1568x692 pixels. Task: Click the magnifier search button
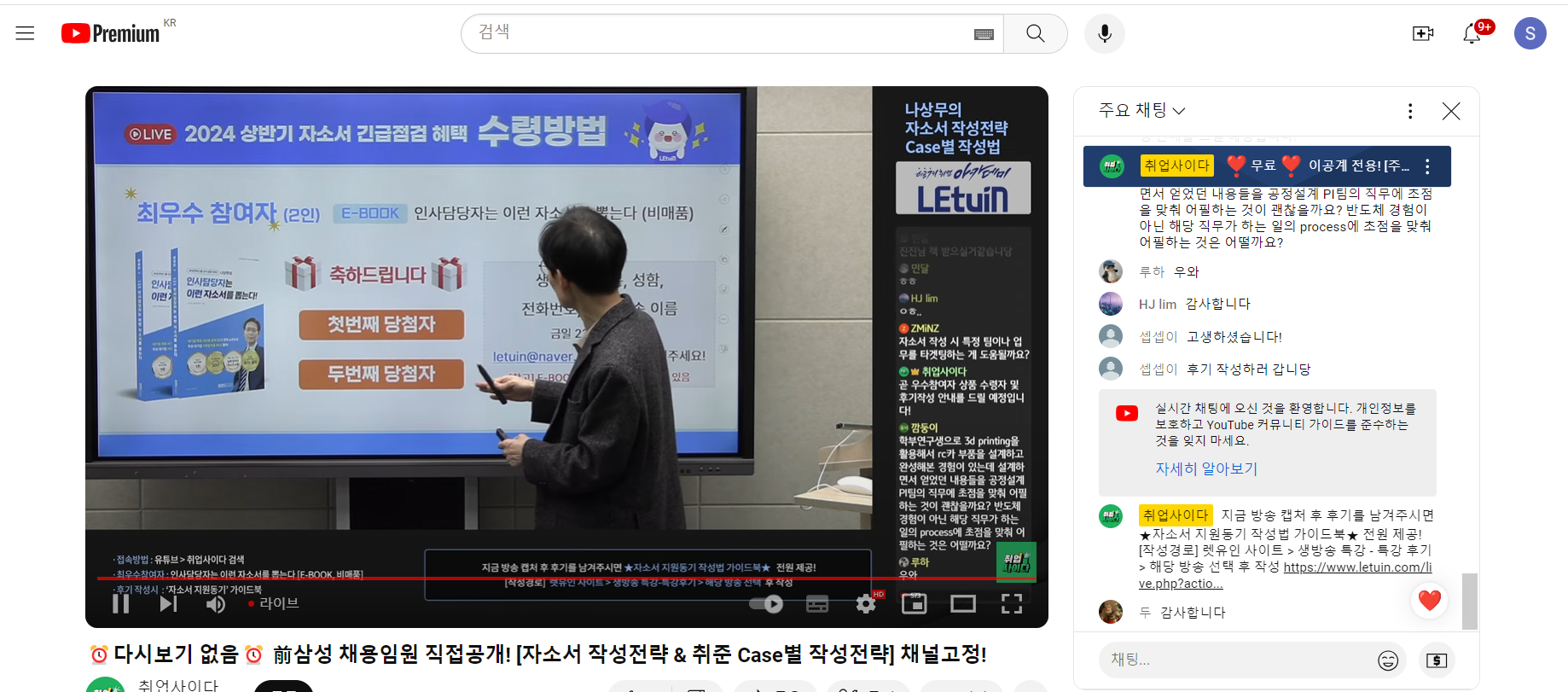[1036, 33]
